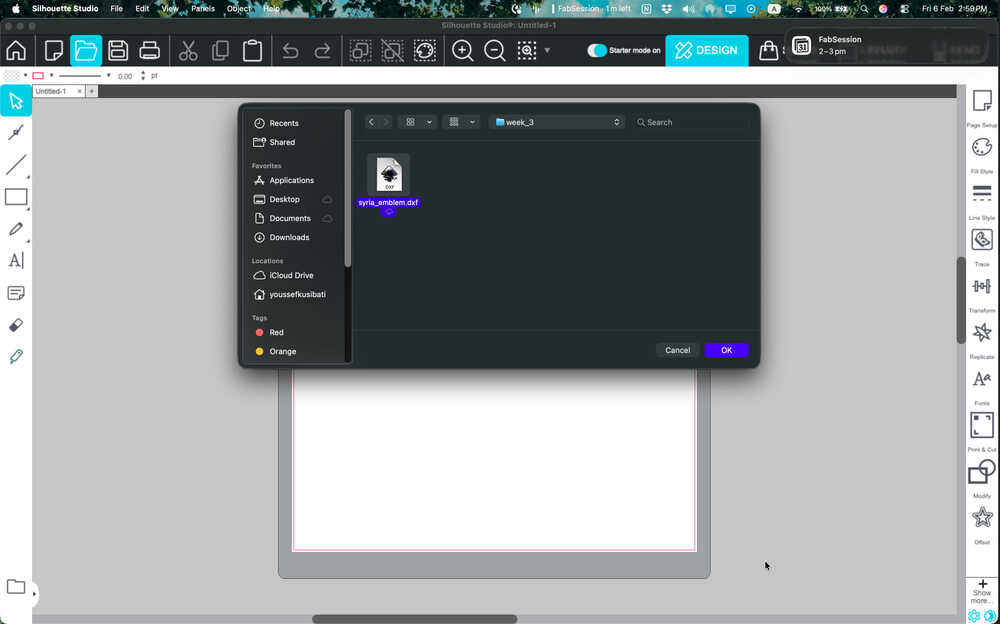Screen dimensions: 1000x624
Task: Change icon view mode dropdown
Action: (417, 122)
